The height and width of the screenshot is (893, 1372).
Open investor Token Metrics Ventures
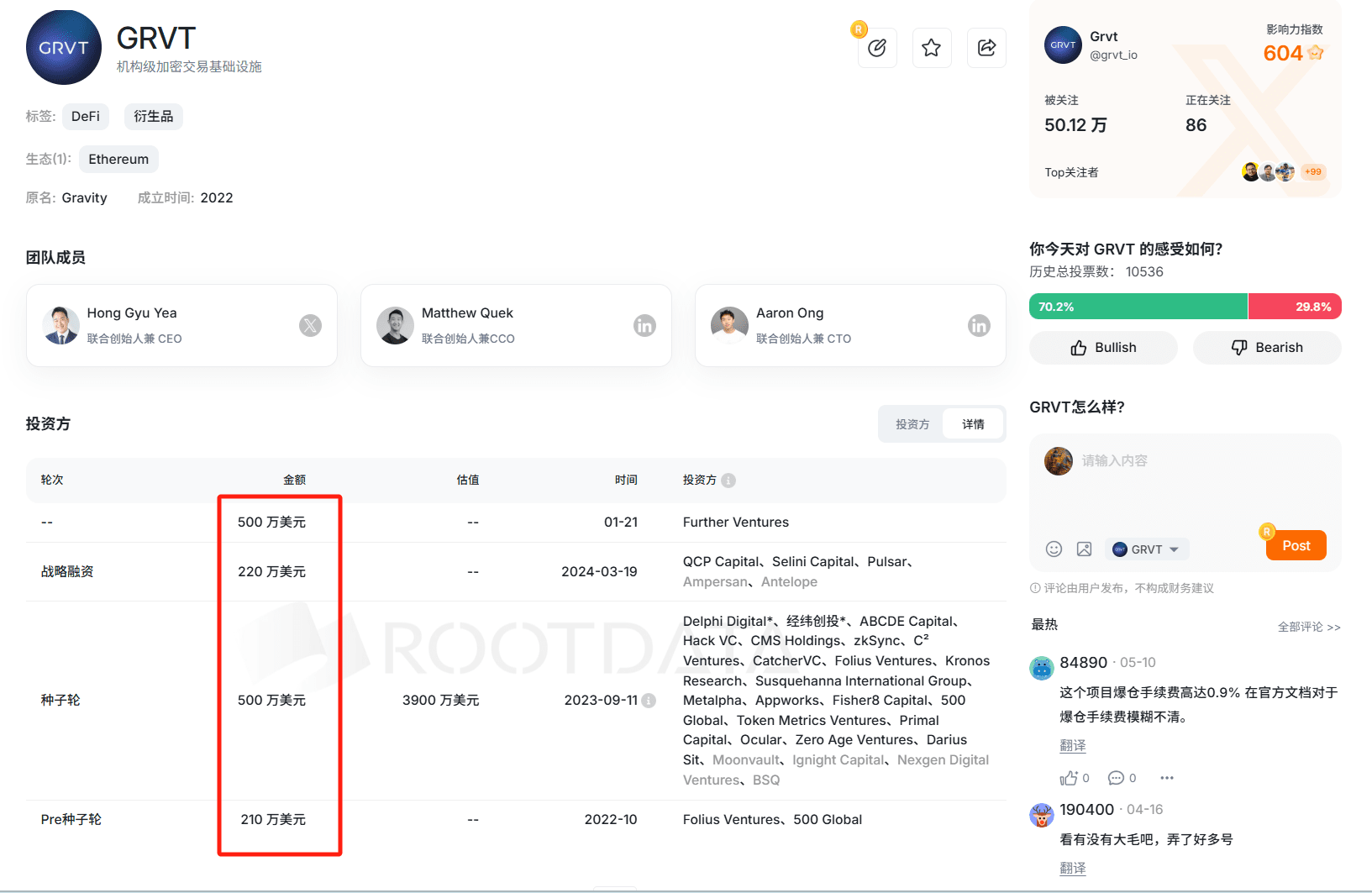812,721
